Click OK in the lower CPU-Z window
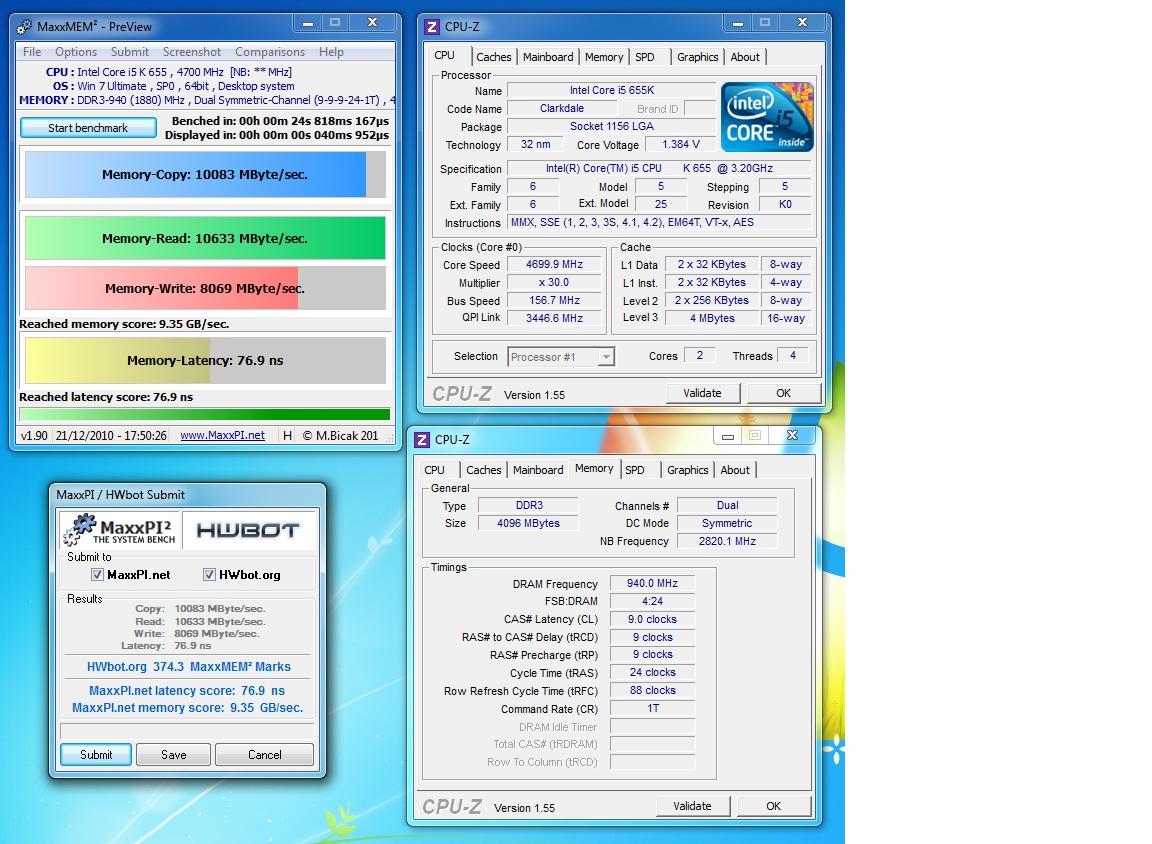 tap(774, 806)
